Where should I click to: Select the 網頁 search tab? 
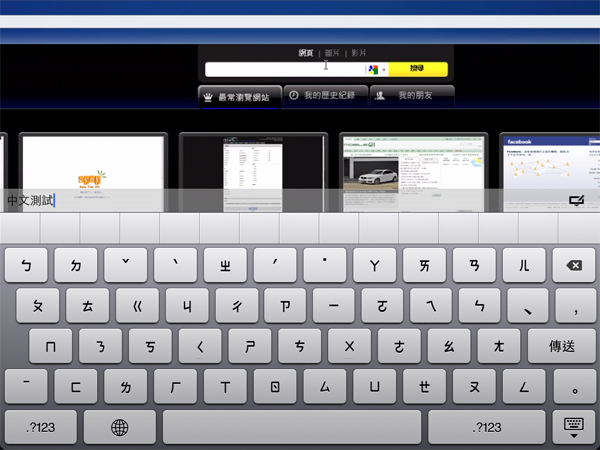tap(306, 53)
